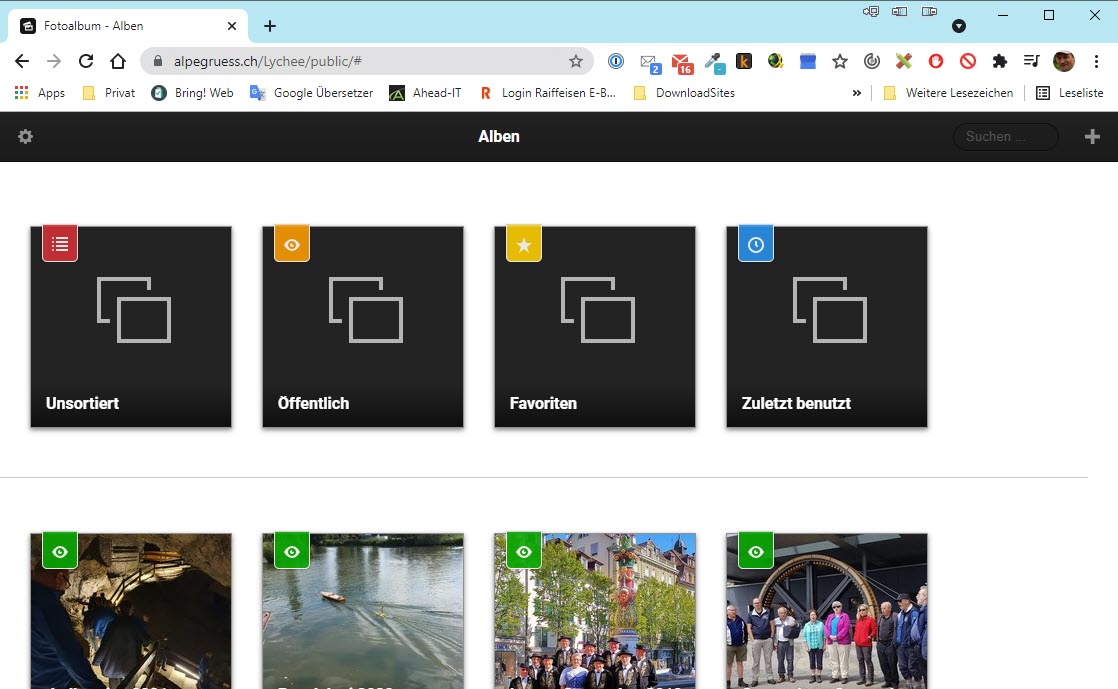Click the orange eye badge on Öffentlich album

pos(291,243)
